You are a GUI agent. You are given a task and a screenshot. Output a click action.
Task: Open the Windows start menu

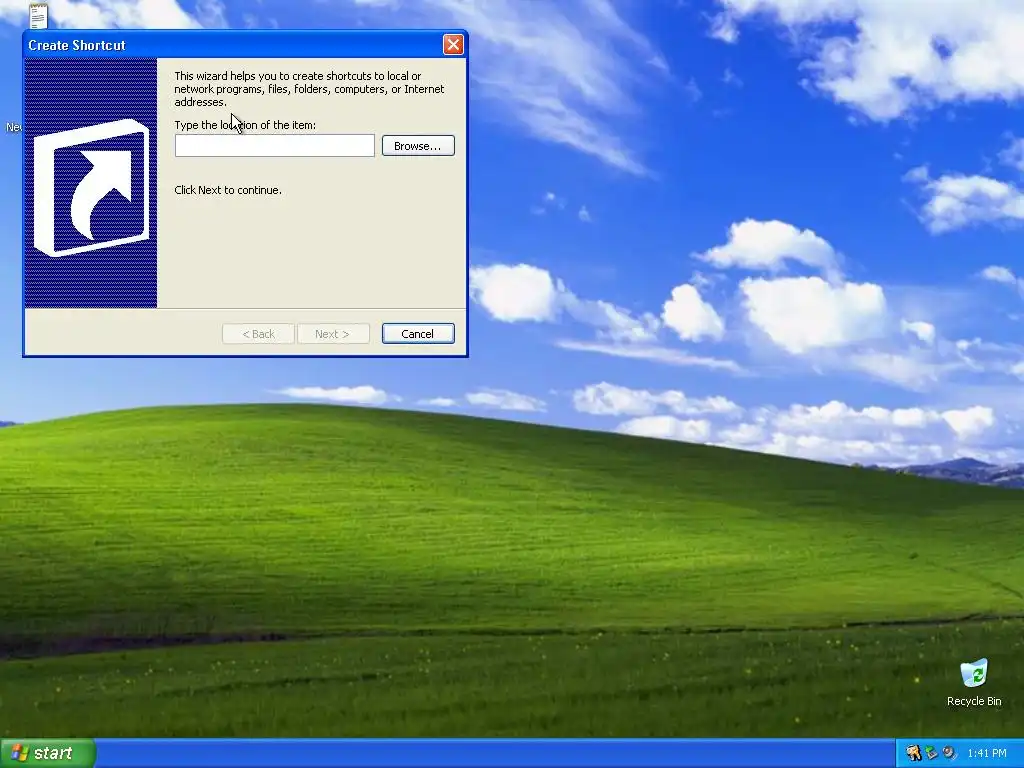pos(48,753)
